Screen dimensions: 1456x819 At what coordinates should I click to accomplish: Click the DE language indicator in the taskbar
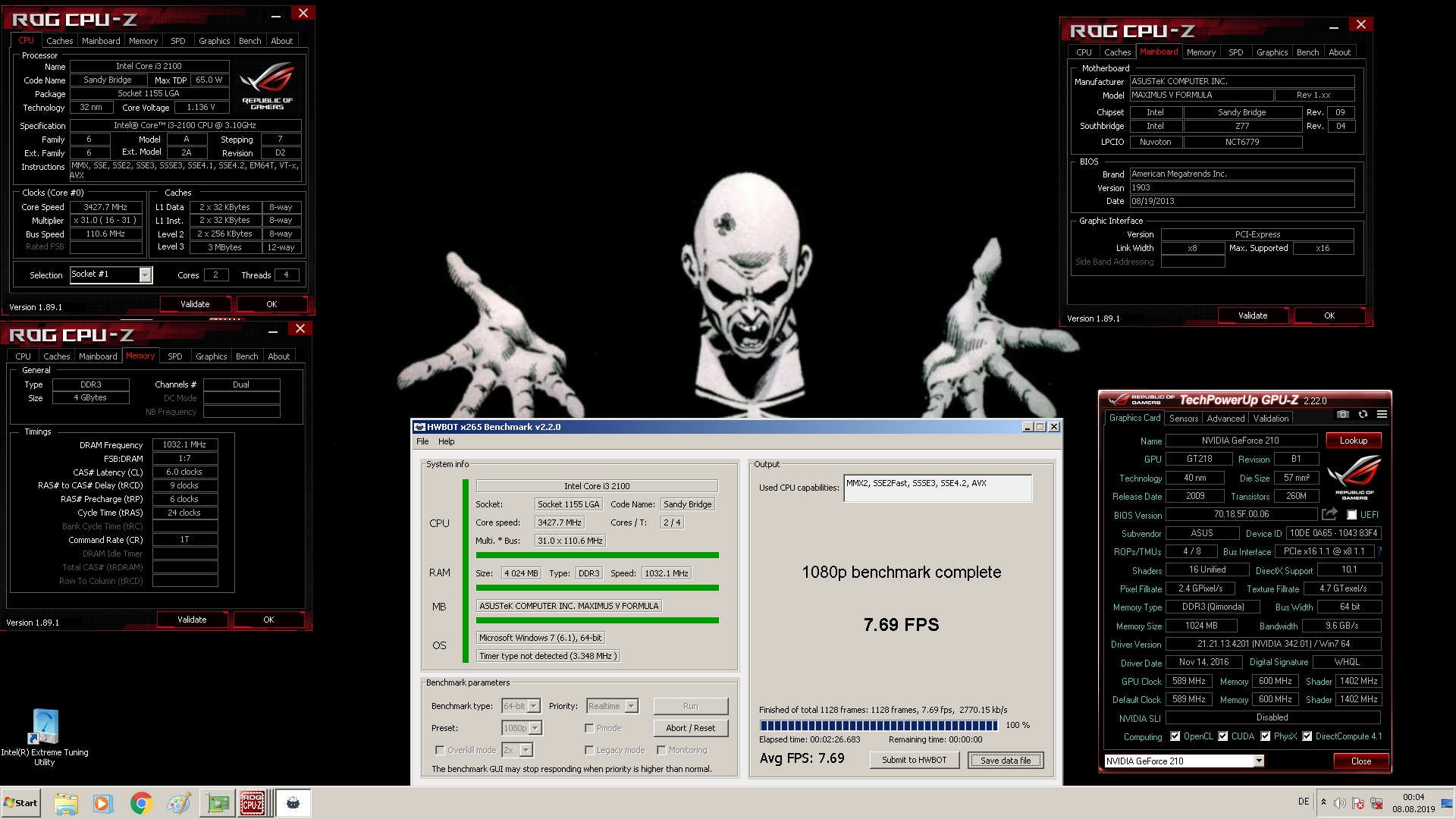(x=1304, y=802)
